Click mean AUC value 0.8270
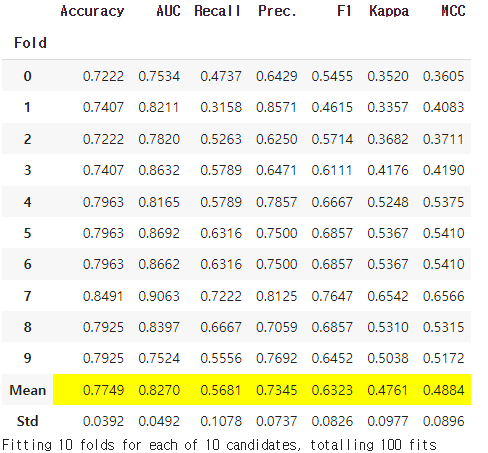The image size is (488, 453). click(159, 390)
